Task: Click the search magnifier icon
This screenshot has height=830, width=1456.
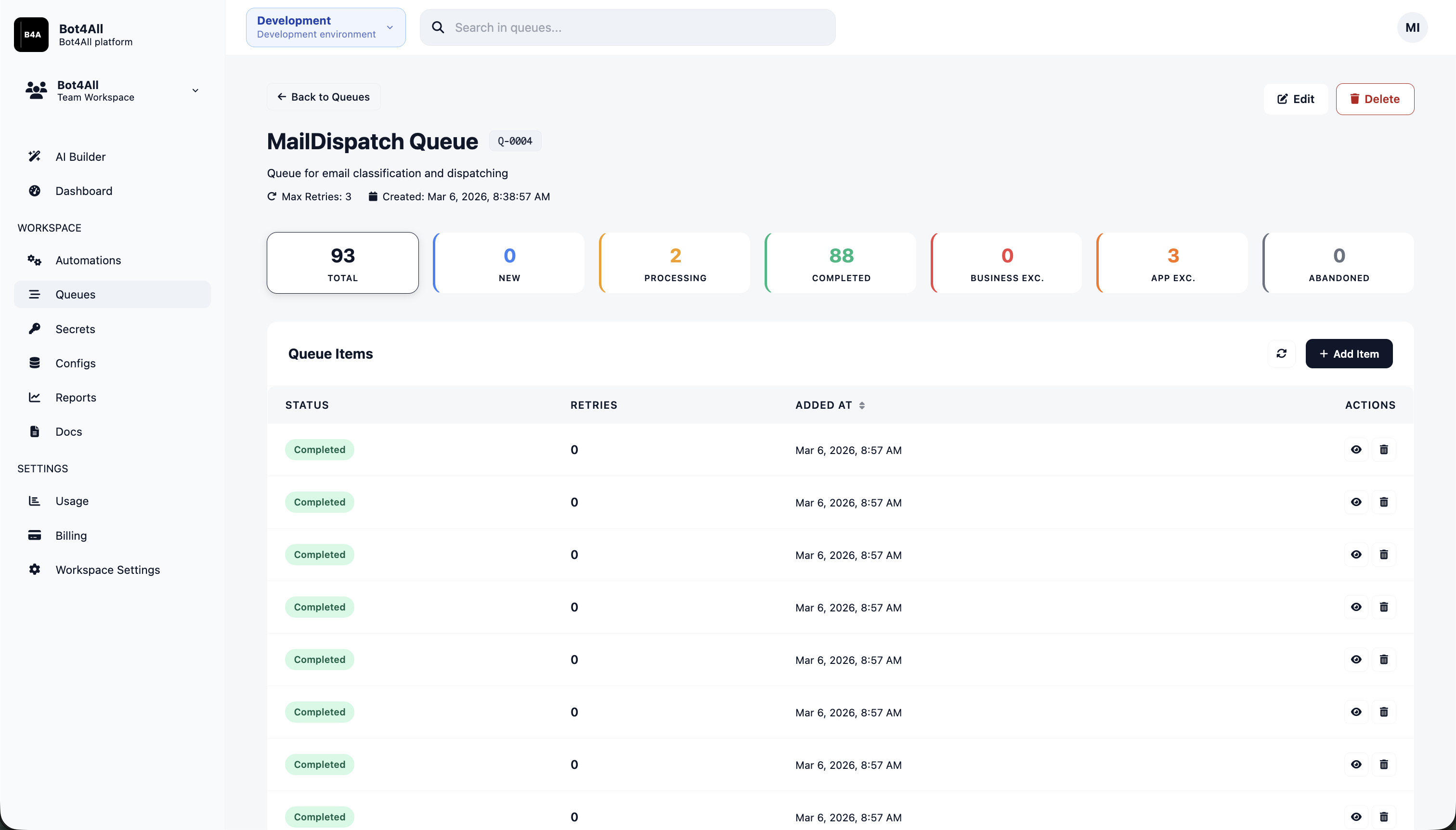Action: pyautogui.click(x=437, y=27)
